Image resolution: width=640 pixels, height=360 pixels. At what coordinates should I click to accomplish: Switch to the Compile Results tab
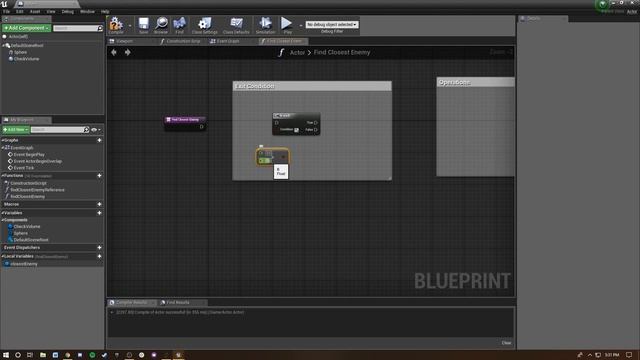131,302
